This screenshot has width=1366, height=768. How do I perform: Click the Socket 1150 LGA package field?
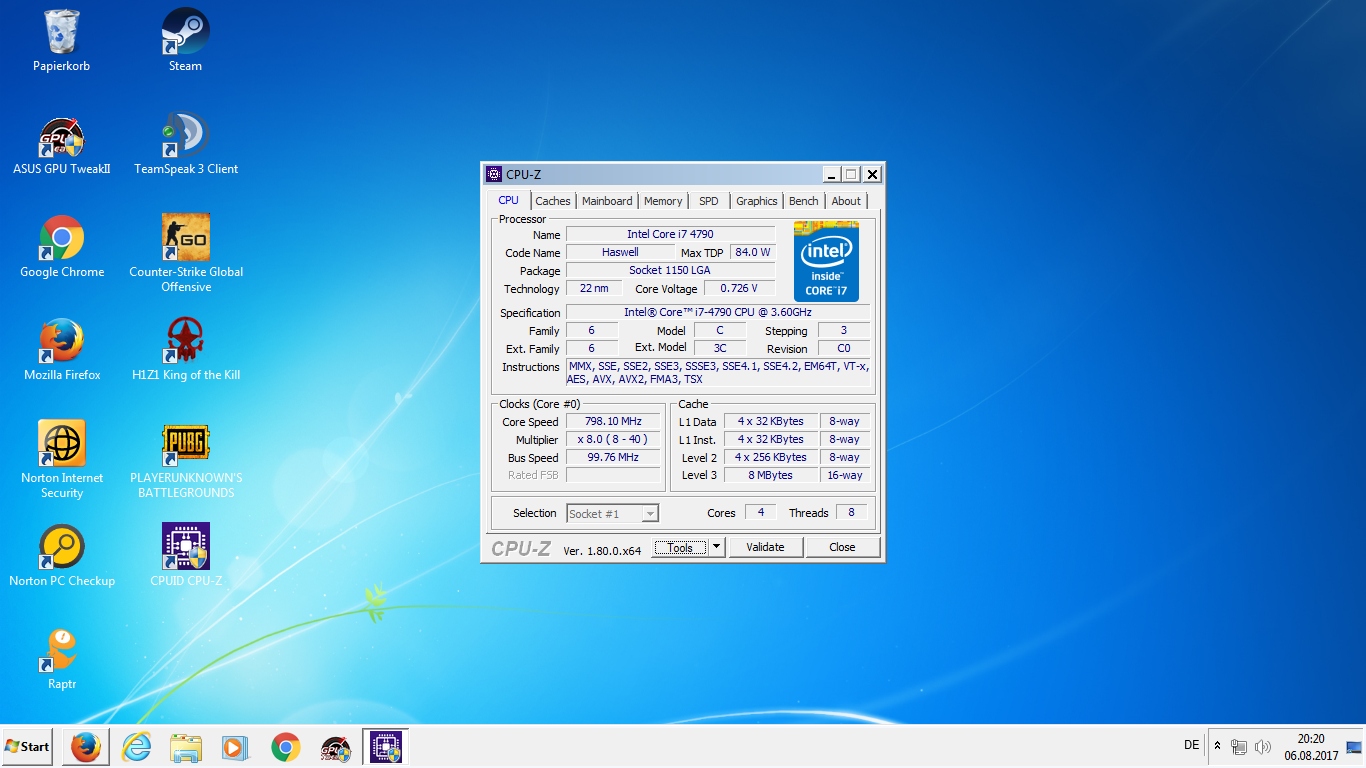[x=670, y=270]
